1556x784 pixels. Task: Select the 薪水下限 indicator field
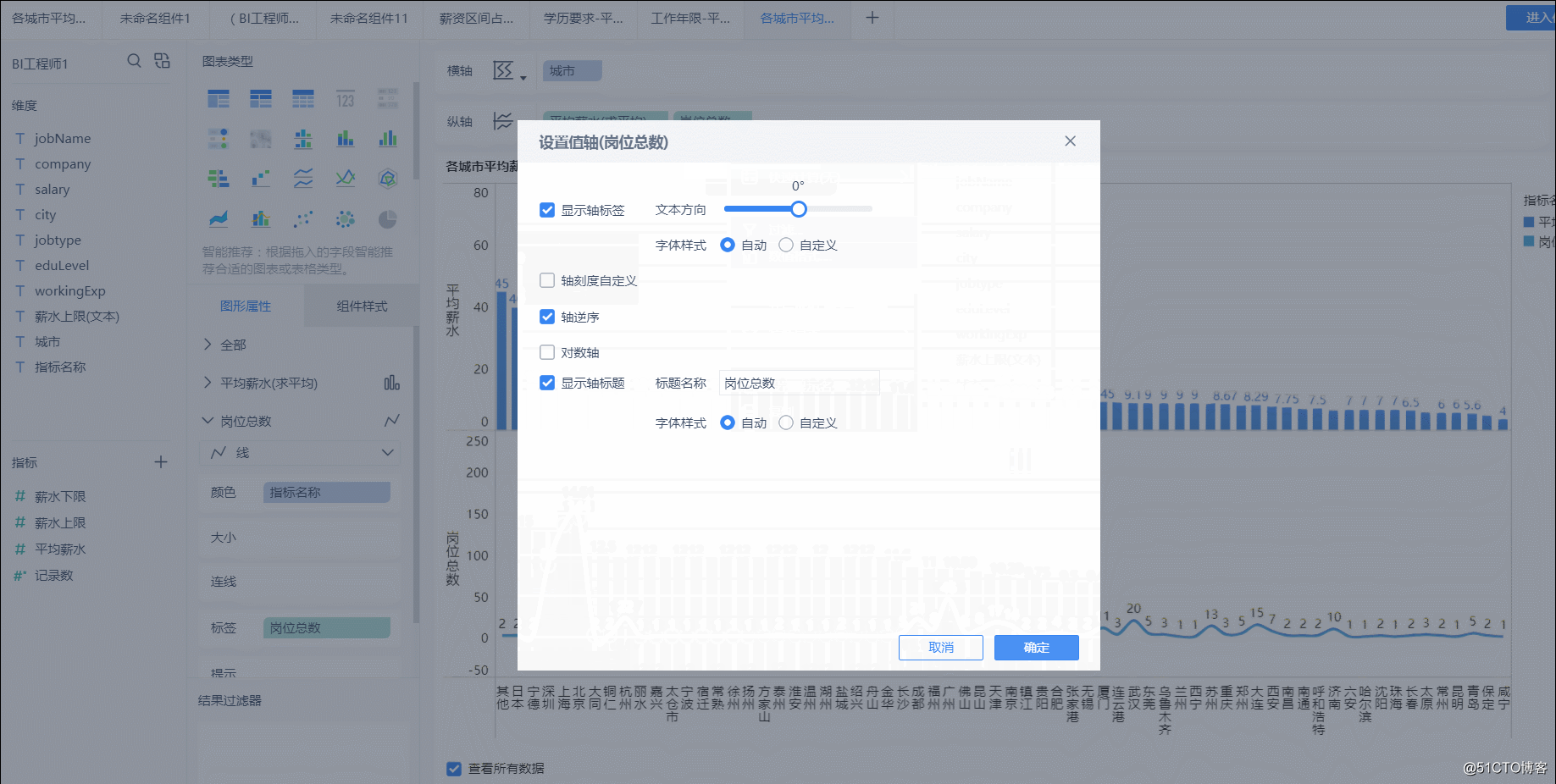[x=60, y=496]
